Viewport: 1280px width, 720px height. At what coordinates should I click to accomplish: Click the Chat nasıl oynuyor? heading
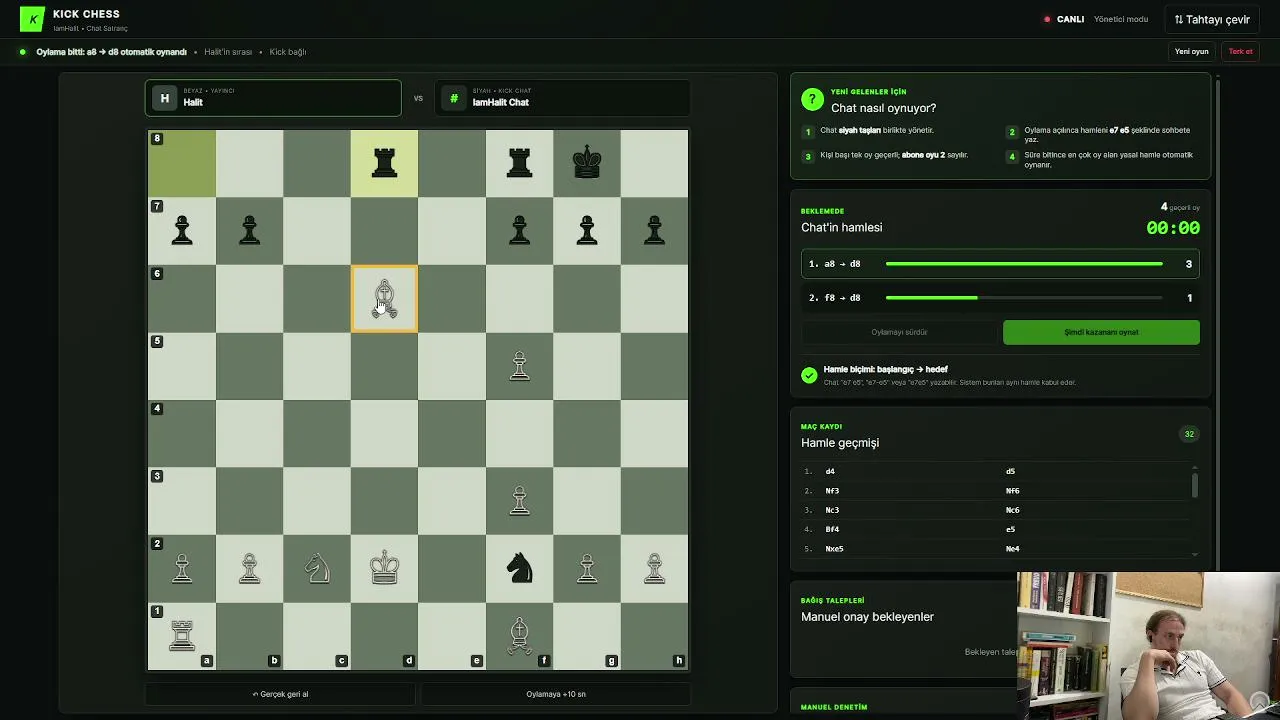tap(883, 108)
